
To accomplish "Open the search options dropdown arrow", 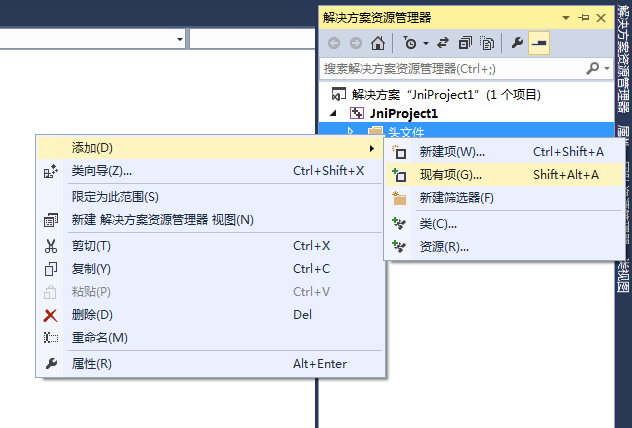I will coord(607,69).
